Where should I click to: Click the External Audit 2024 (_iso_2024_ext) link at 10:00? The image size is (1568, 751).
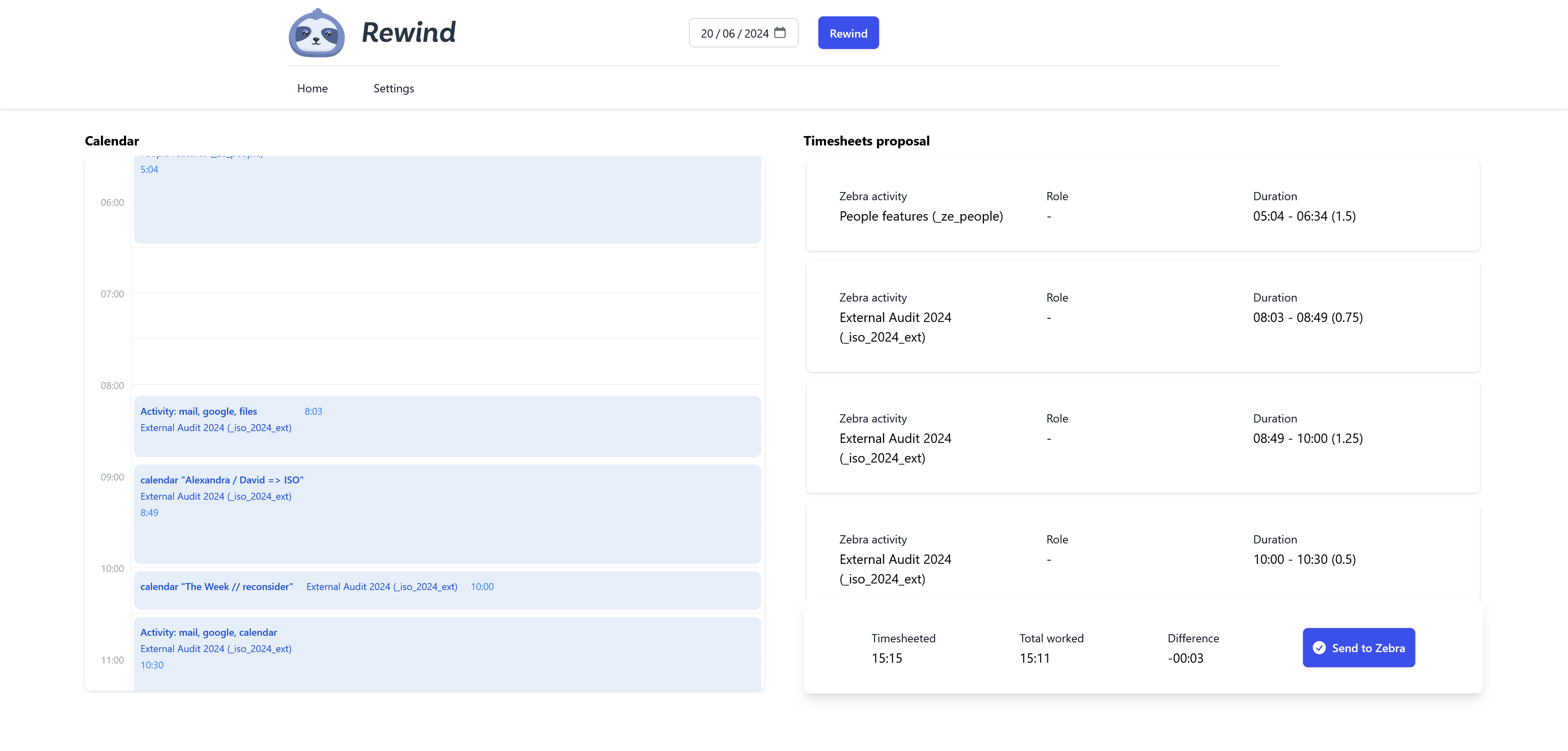click(382, 587)
